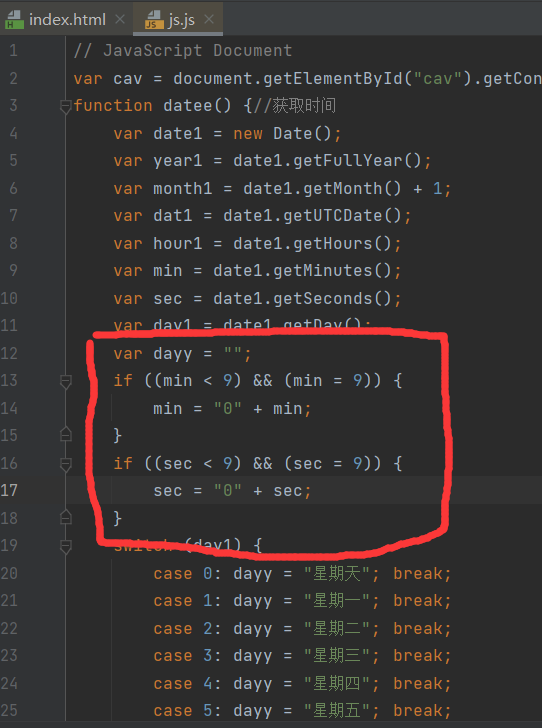Click the fold end marker on line 15
Image resolution: width=542 pixels, height=728 pixels.
[65, 435]
